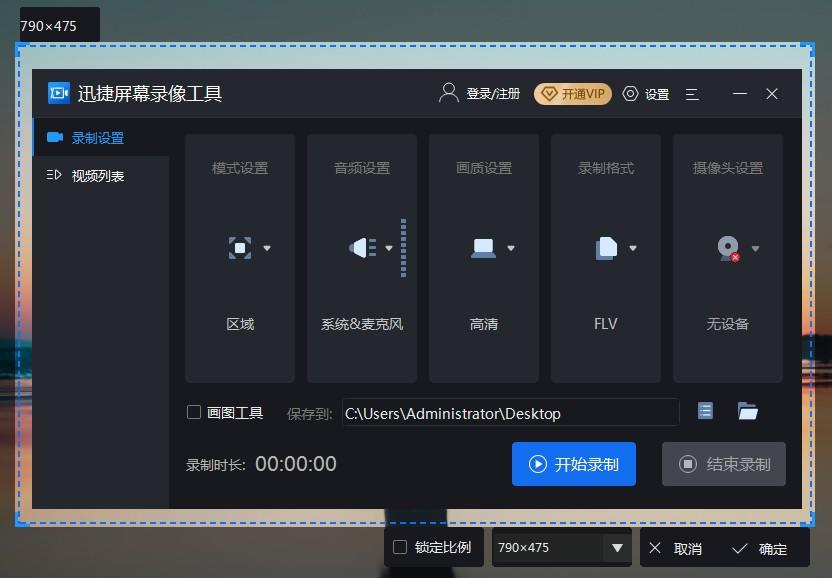Click the speaker icon under 音频设置
The image size is (832, 578).
point(362,248)
